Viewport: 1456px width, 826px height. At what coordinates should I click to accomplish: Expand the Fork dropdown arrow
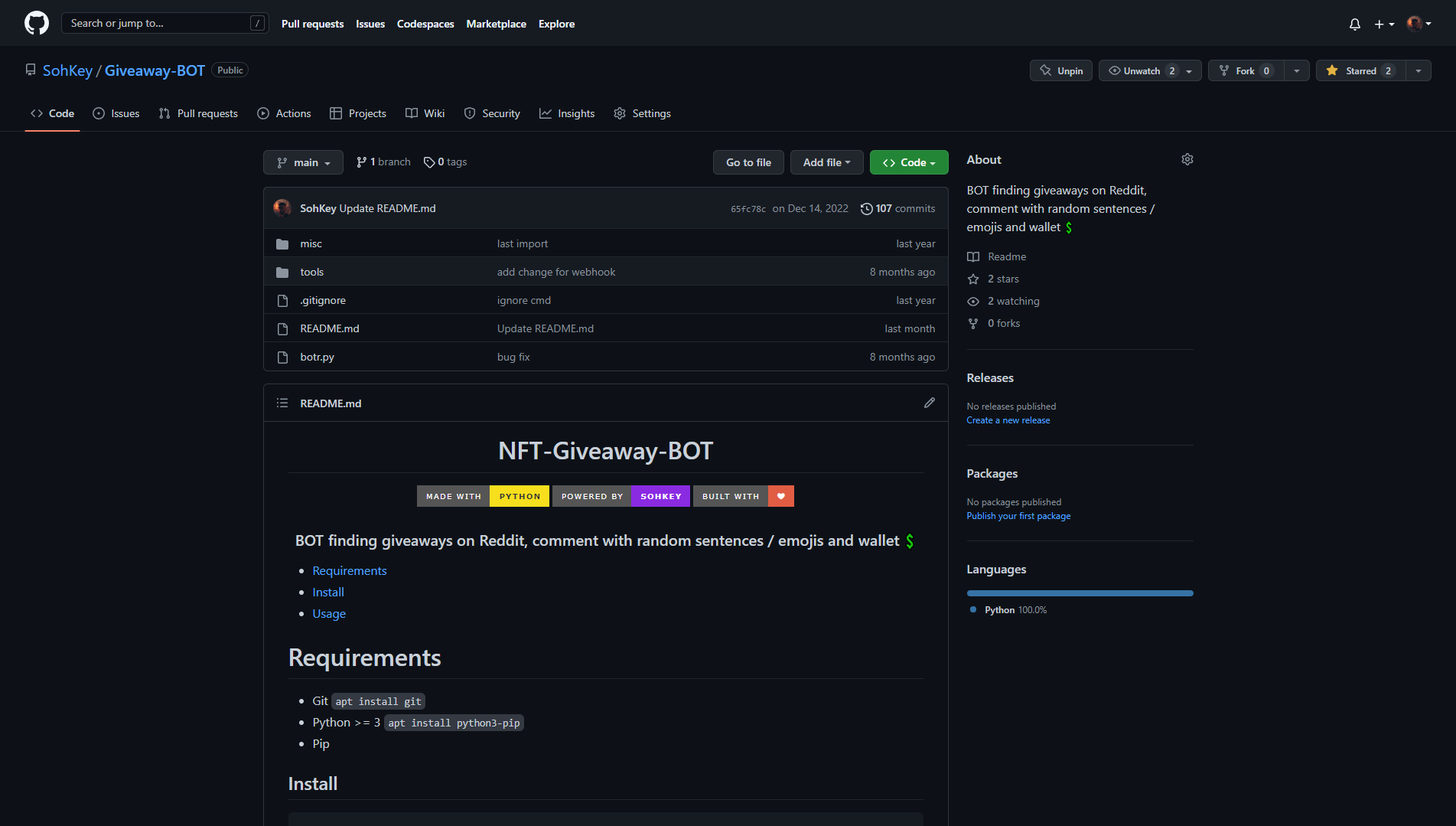1297,70
